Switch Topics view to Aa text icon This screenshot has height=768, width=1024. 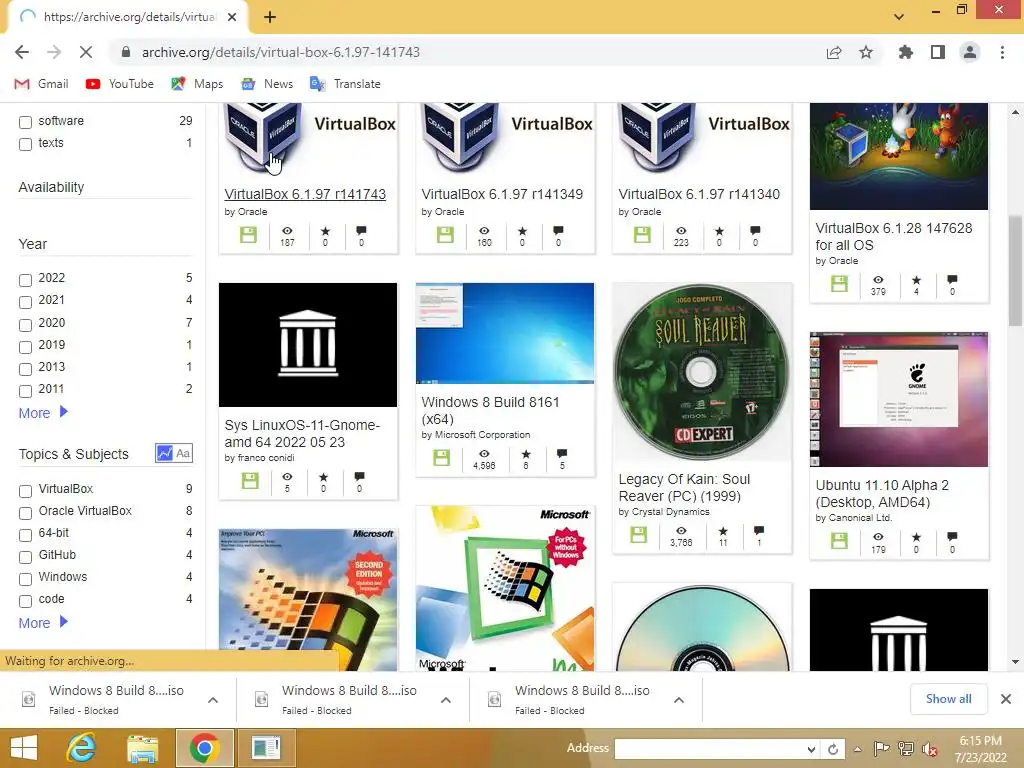tap(184, 453)
